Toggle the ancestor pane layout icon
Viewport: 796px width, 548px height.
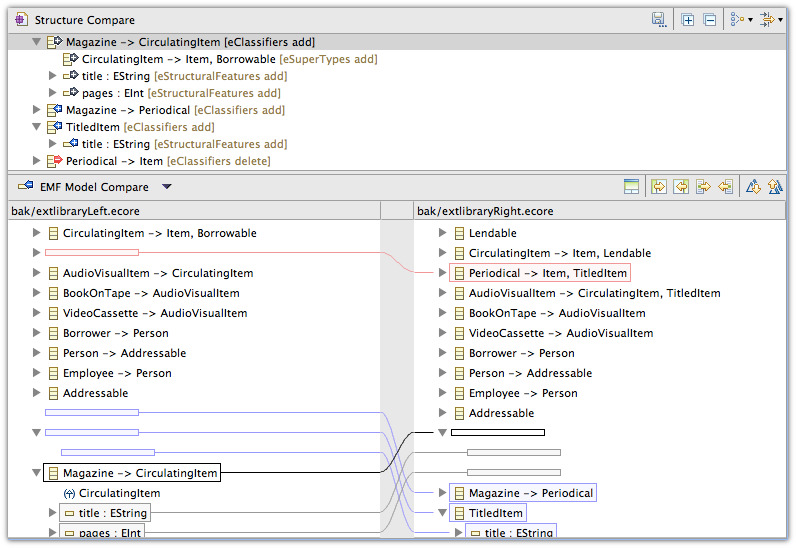(x=631, y=186)
